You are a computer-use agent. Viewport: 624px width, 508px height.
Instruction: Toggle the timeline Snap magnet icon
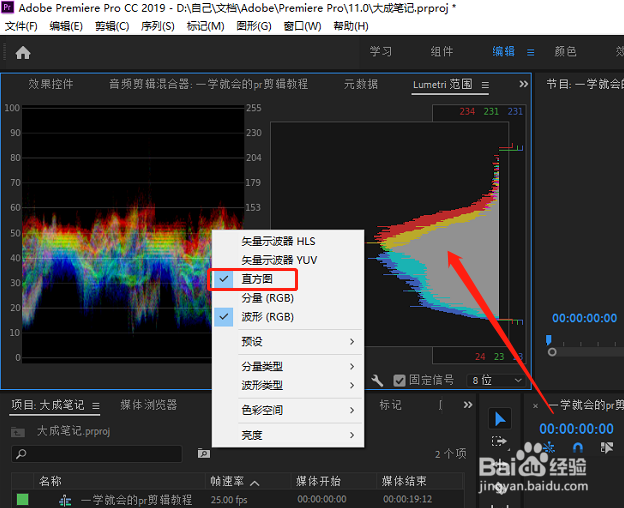click(x=577, y=448)
